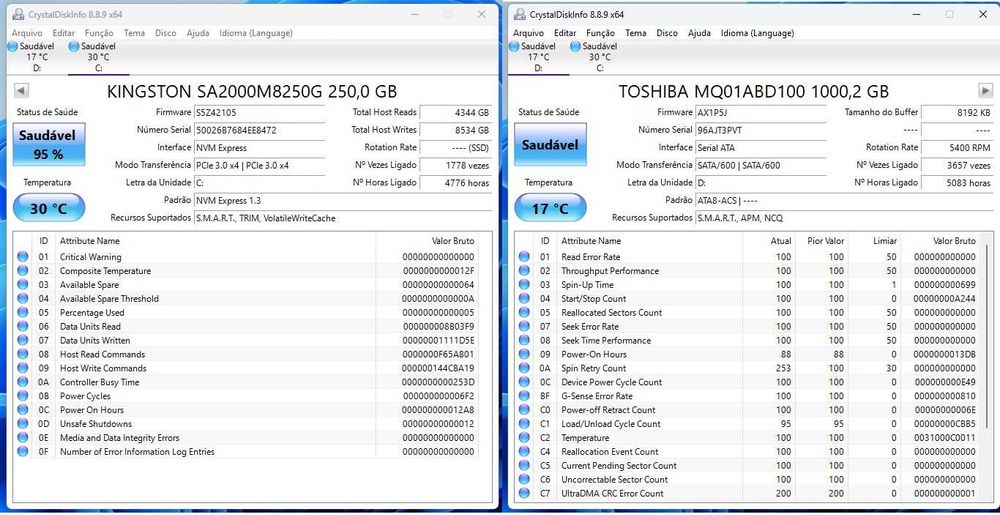Click status icon for Seek Error Rate row

coord(524,326)
